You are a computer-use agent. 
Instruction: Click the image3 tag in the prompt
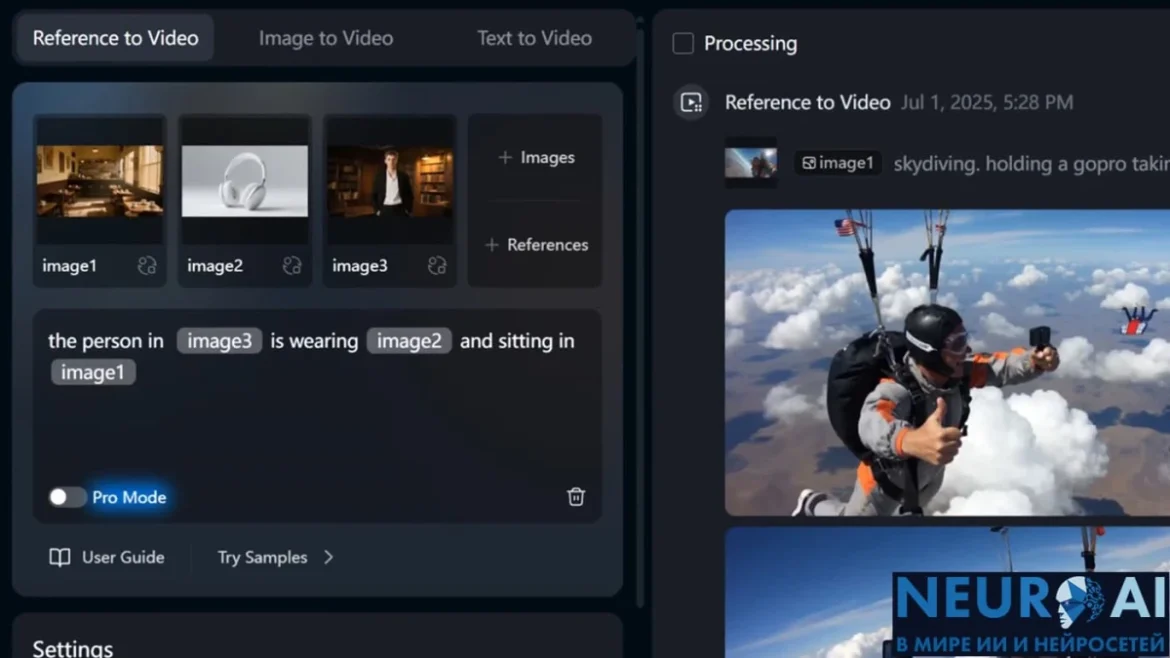[219, 341]
